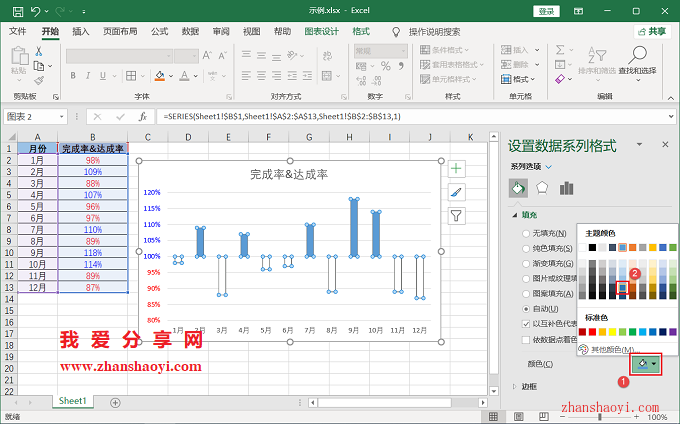The image size is (680, 424).
Task: Pick the highlighted blue darker theme color swatch
Action: (623, 288)
